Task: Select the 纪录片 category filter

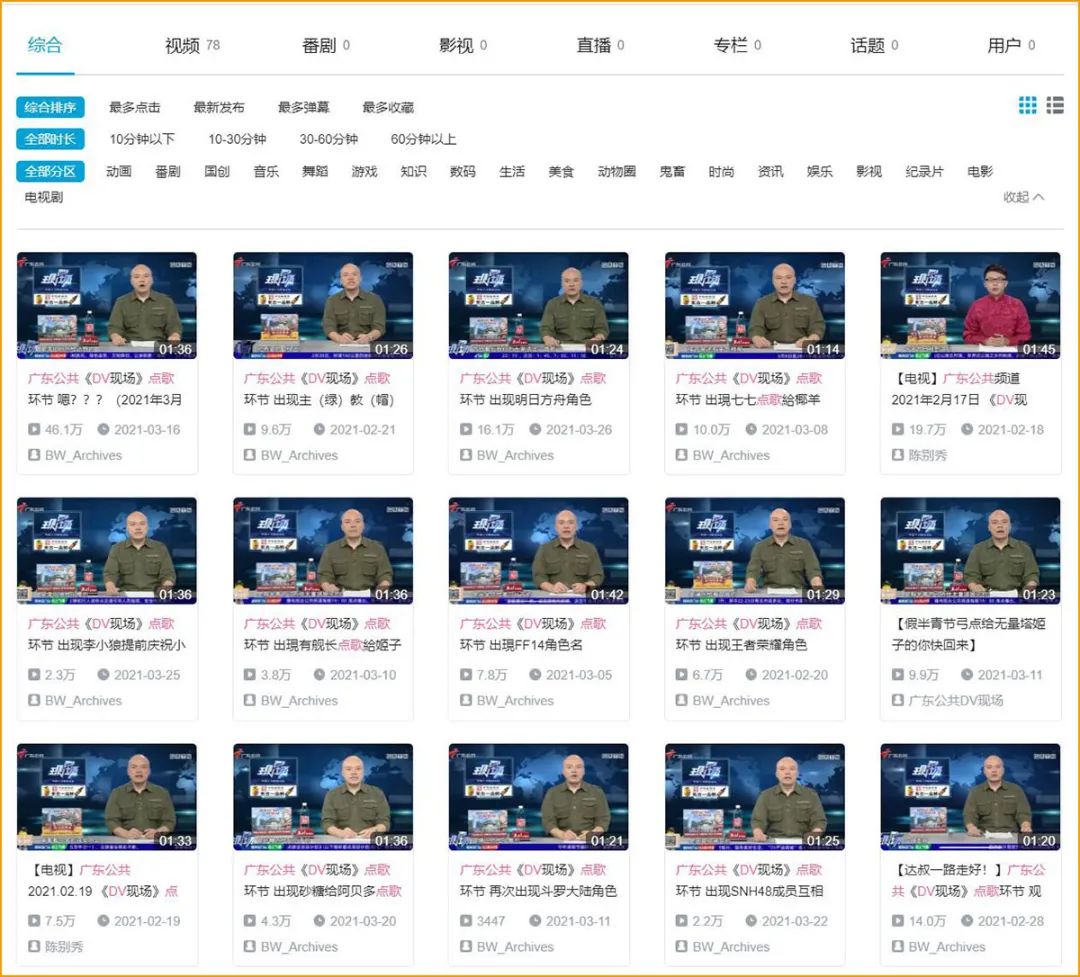Action: tap(922, 171)
